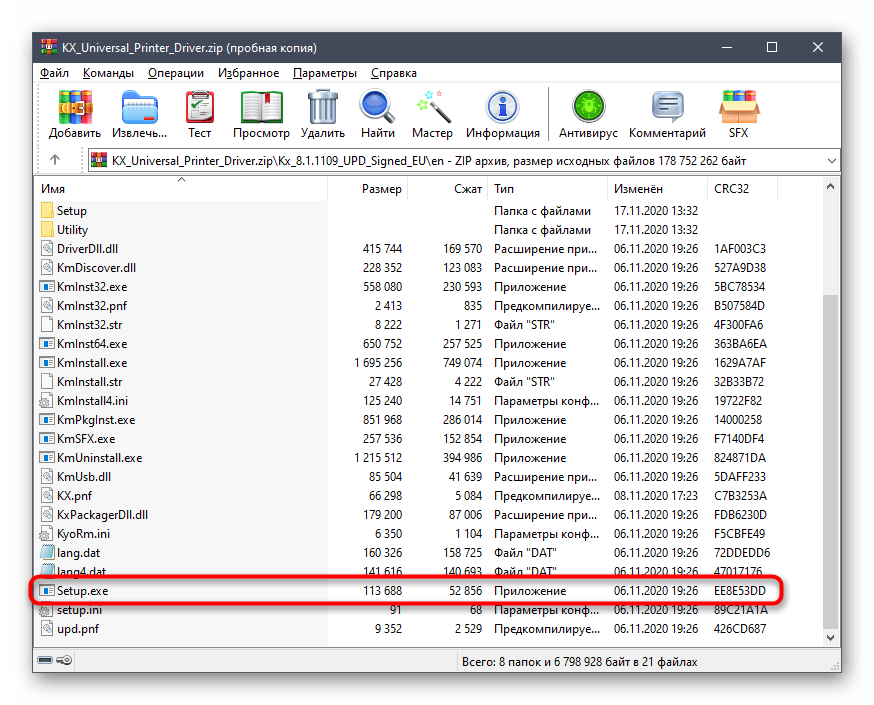
Task: Select the upd.pnf file name
Action: click(77, 629)
